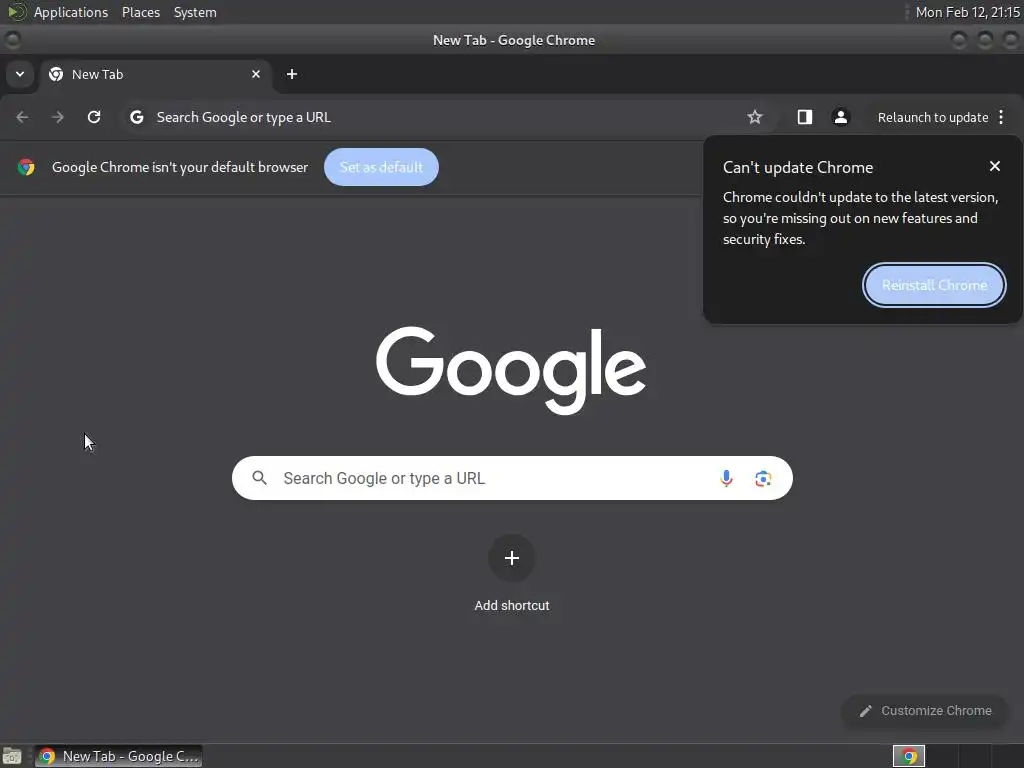The height and width of the screenshot is (768, 1024).
Task: Open the three-dot Chrome menu
Action: point(1001,117)
